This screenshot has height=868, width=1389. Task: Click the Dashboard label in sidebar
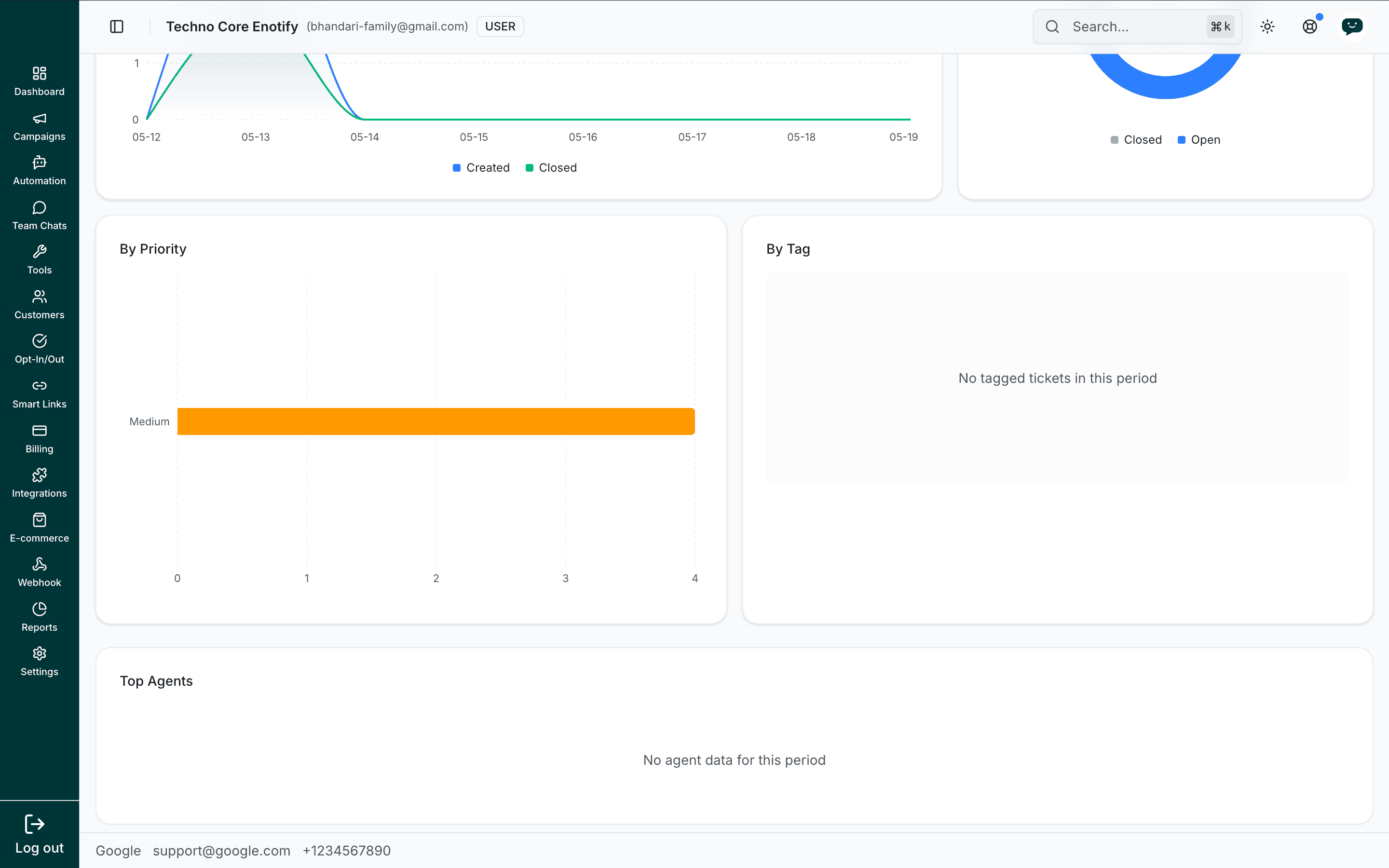39,92
